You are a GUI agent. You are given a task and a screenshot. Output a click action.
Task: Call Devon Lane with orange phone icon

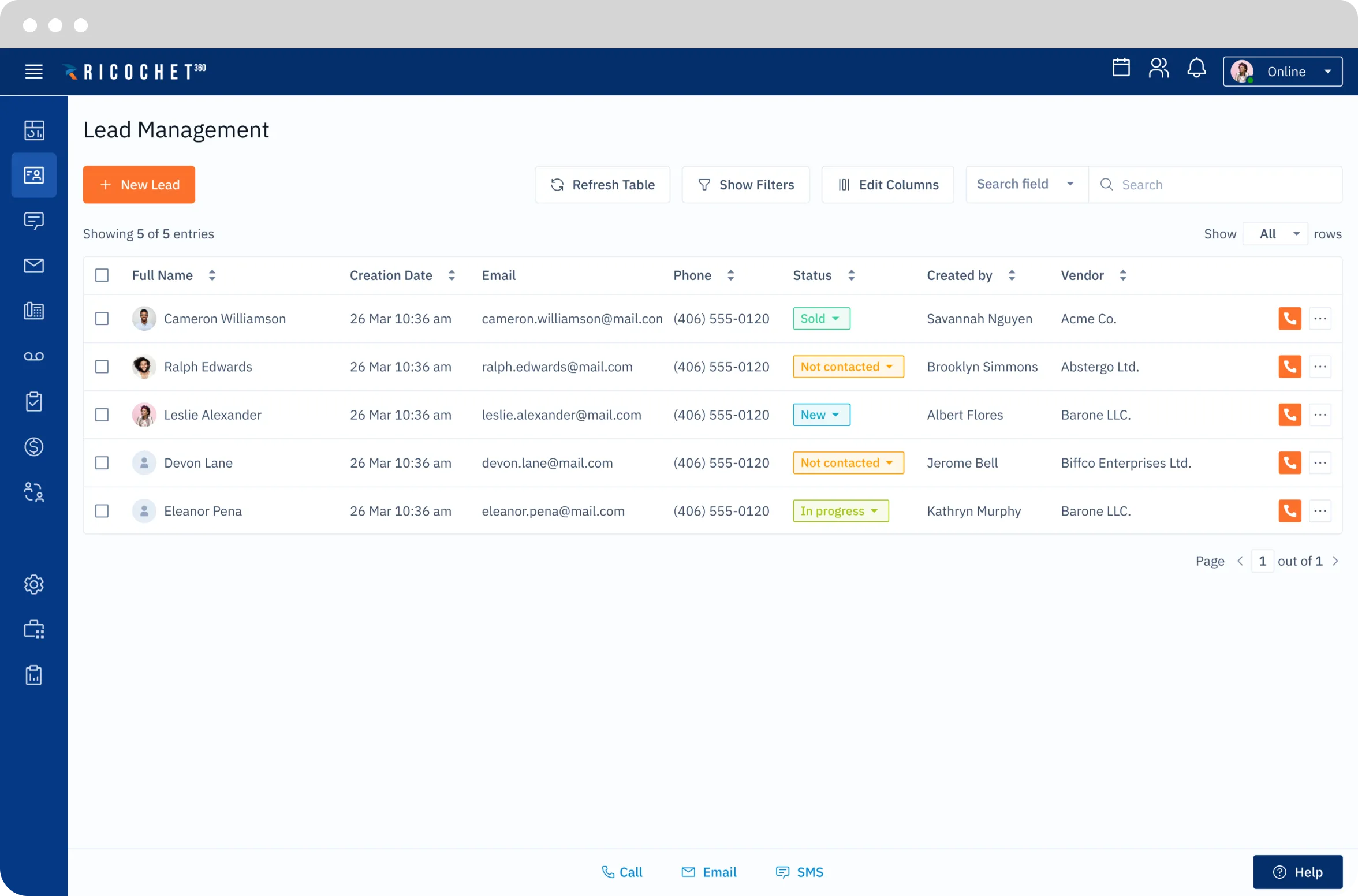pyautogui.click(x=1289, y=463)
